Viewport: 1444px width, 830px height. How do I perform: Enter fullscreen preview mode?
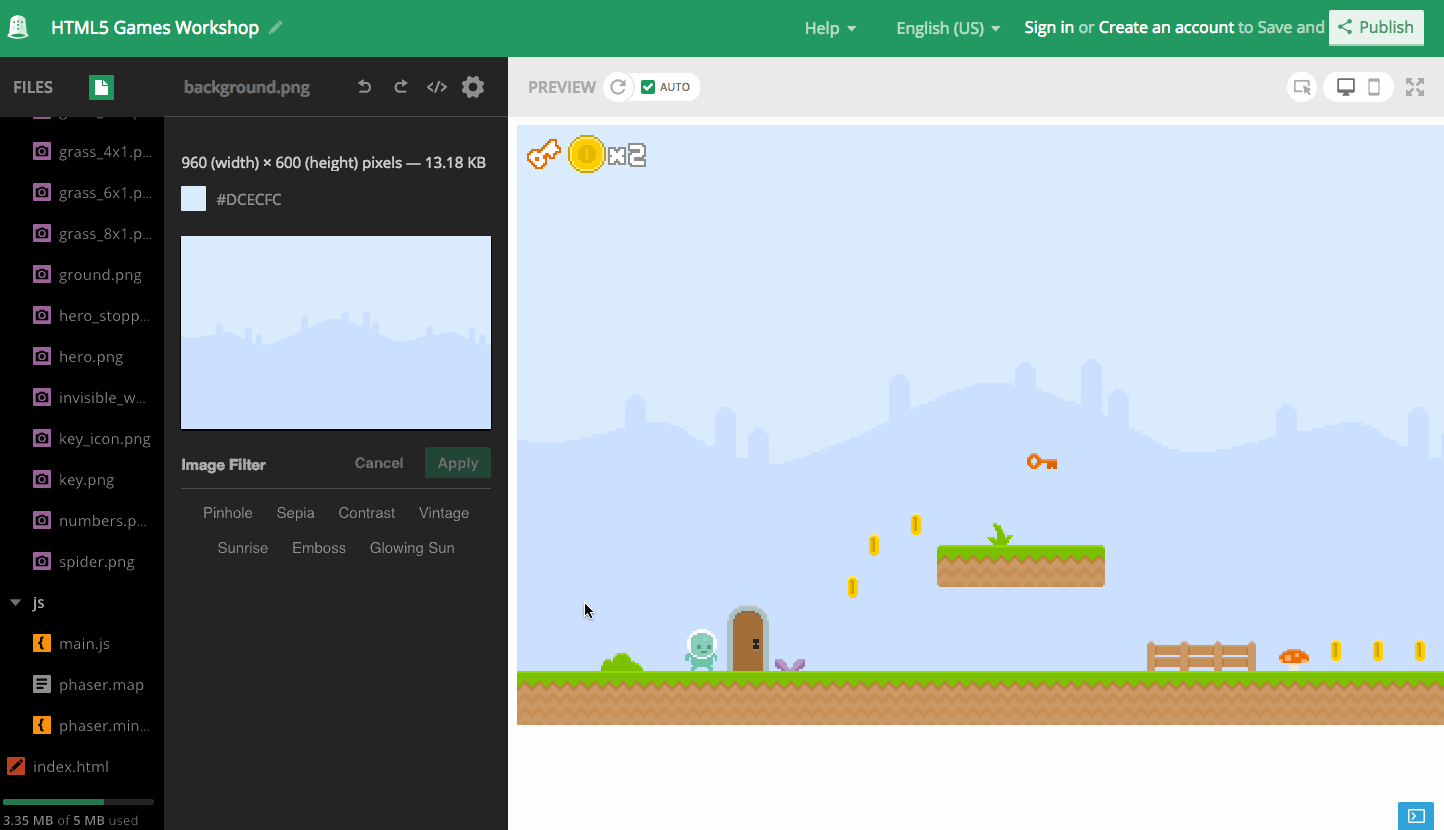click(x=1415, y=87)
